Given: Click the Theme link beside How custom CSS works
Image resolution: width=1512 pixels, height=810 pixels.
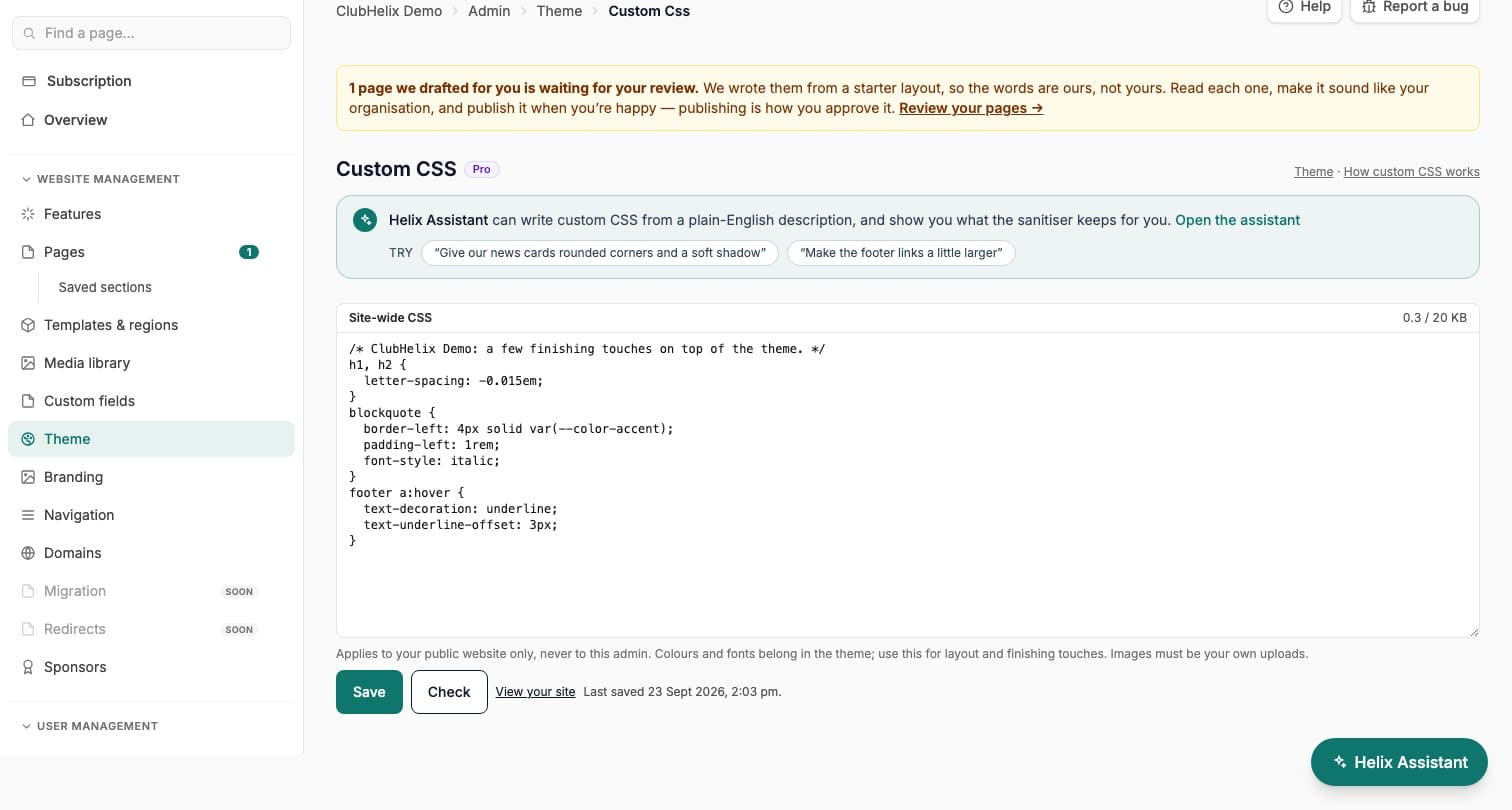Looking at the screenshot, I should point(1313,172).
